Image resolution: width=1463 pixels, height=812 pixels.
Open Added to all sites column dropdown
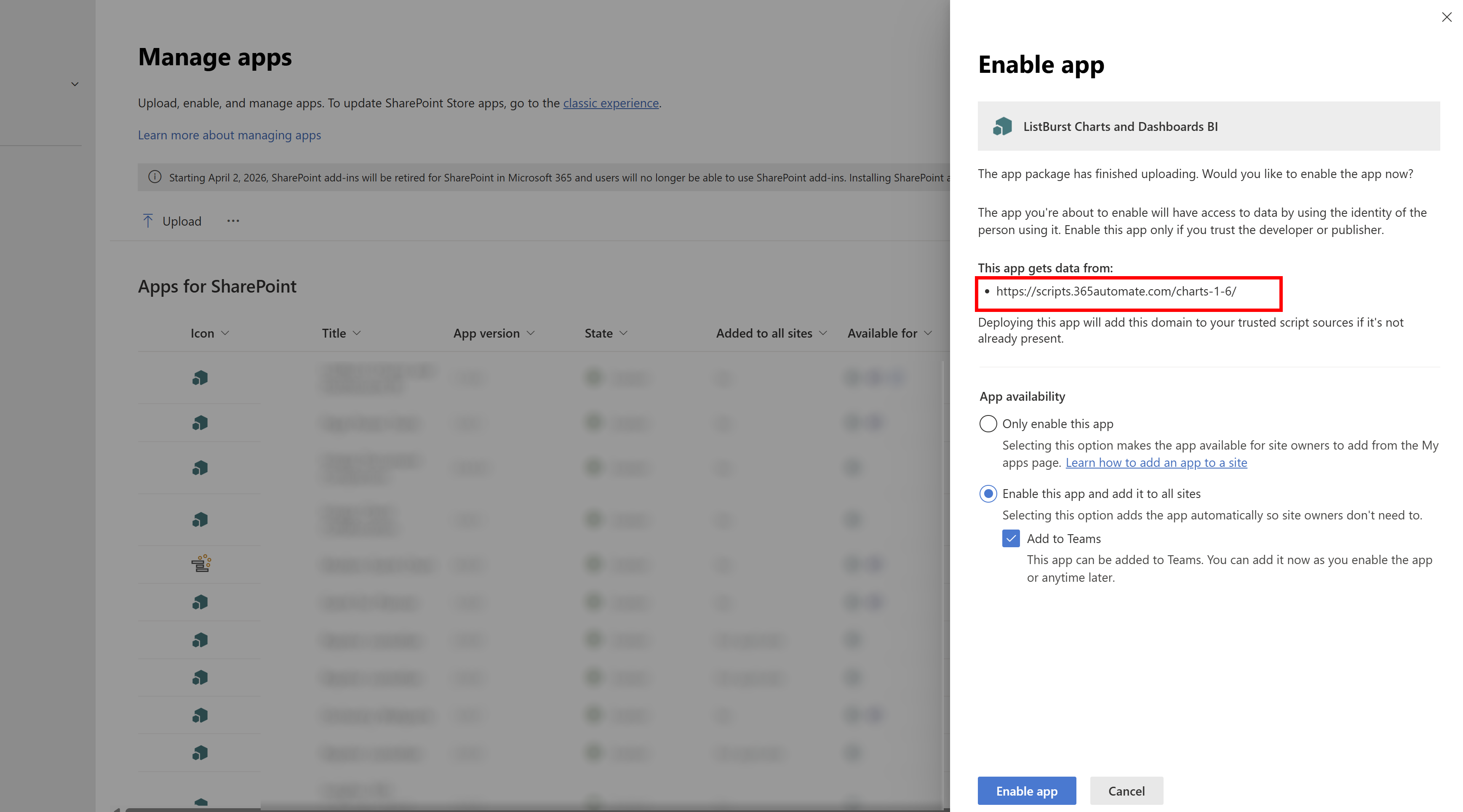click(823, 333)
